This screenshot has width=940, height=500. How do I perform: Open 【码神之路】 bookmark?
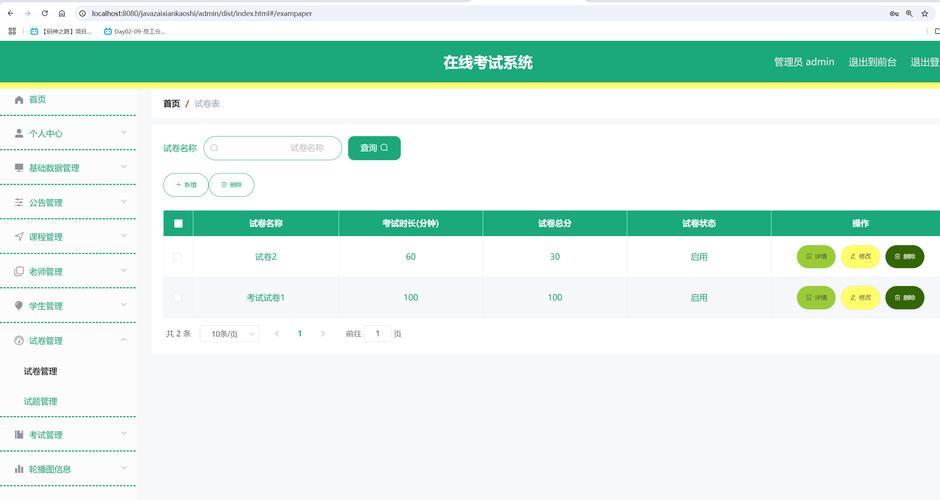(x=61, y=31)
